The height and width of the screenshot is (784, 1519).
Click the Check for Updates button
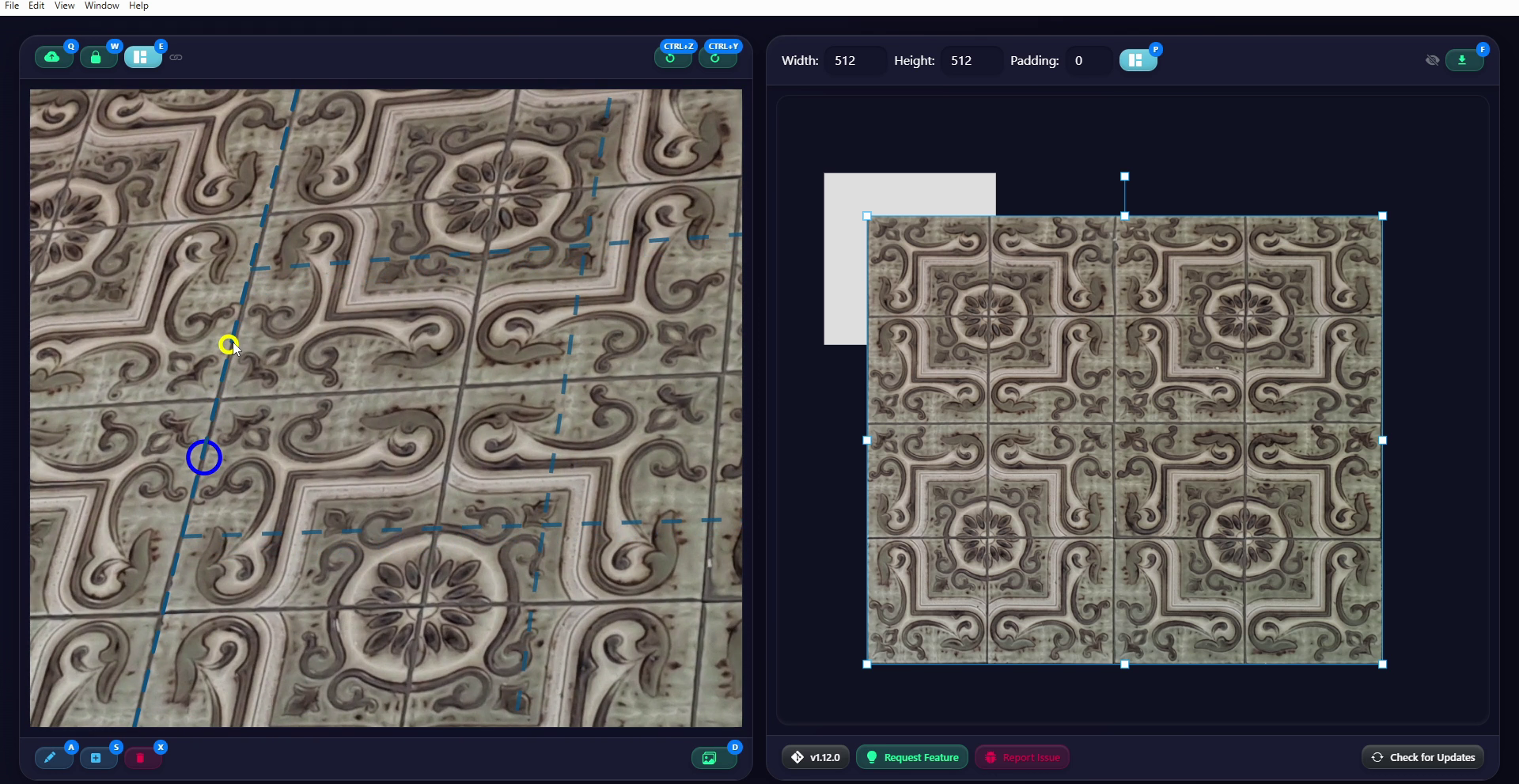[x=1422, y=757]
